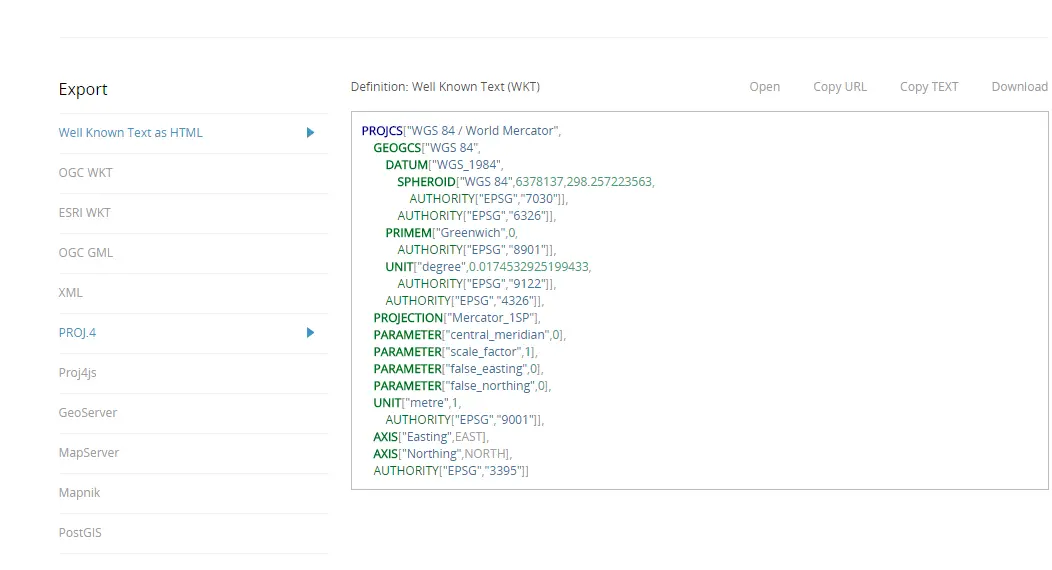Expand arrow next to Well Known Text as HTML
1052x570 pixels.
(310, 133)
